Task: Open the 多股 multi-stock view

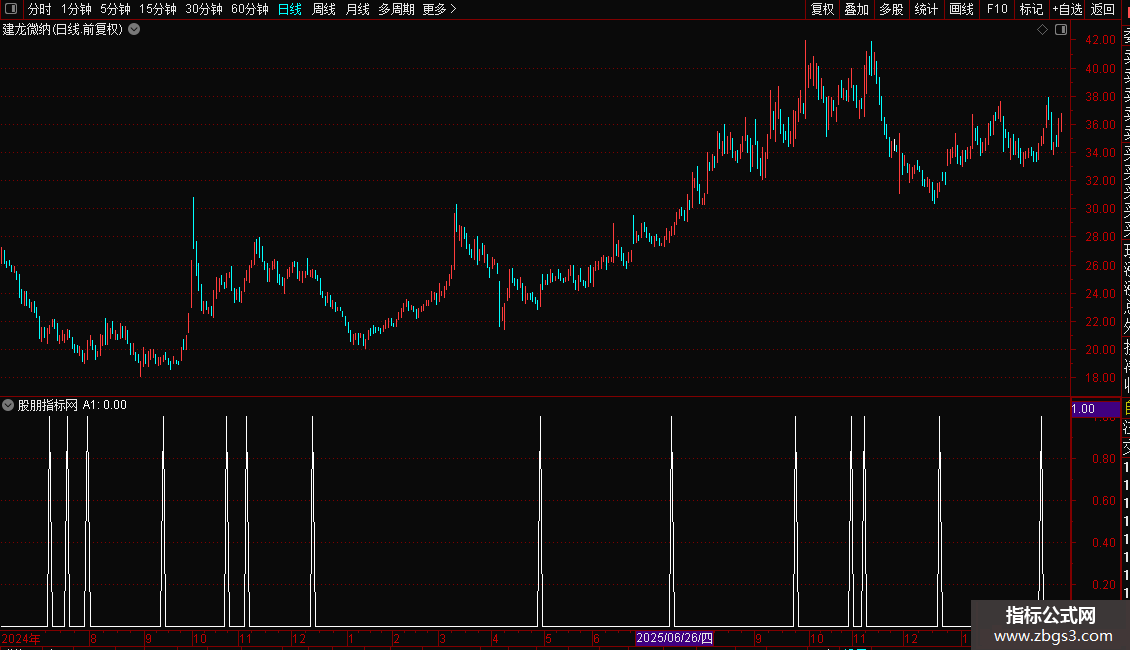Action: pos(891,9)
